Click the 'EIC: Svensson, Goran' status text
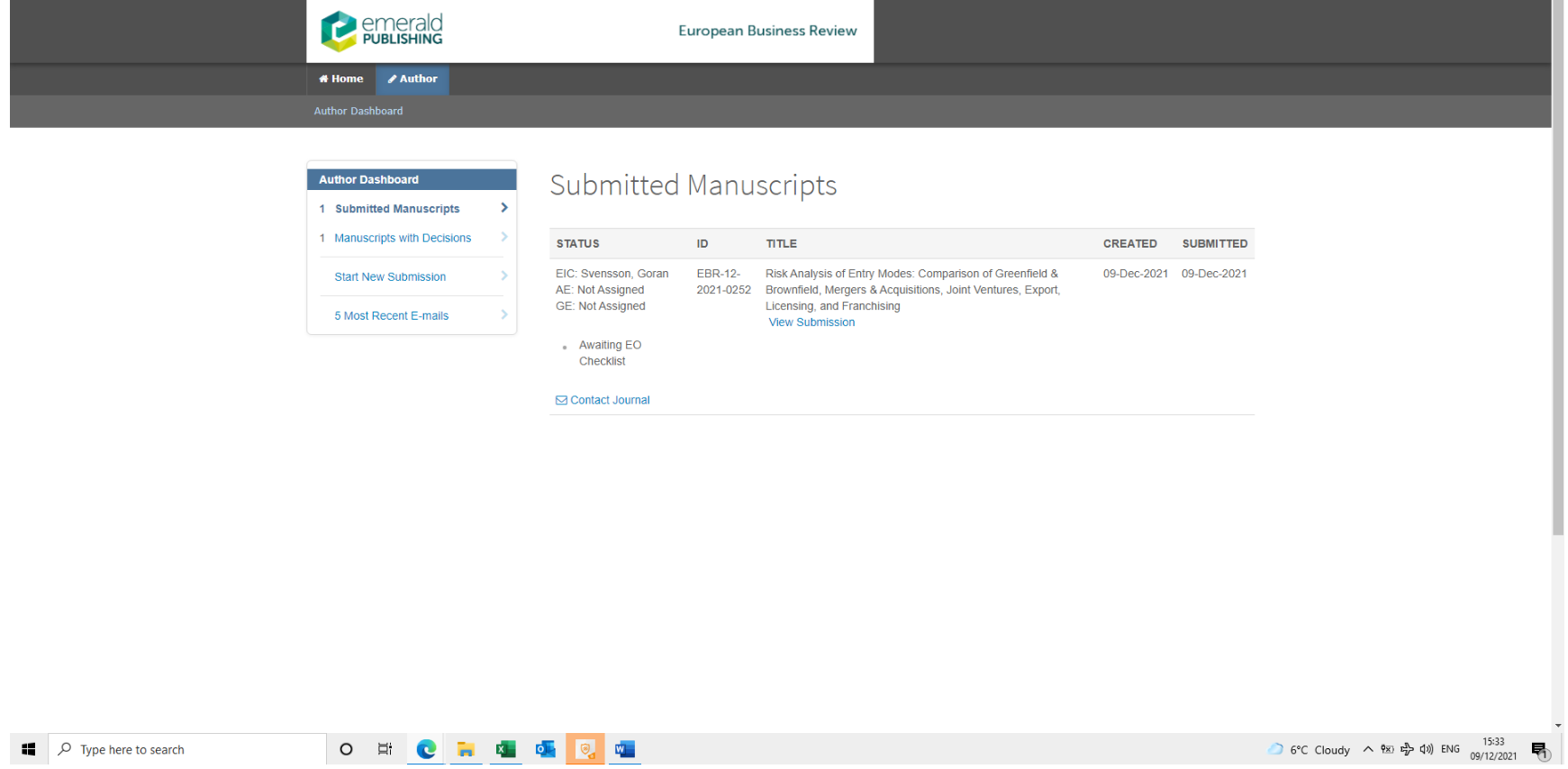This screenshot has width=1568, height=769. (612, 274)
